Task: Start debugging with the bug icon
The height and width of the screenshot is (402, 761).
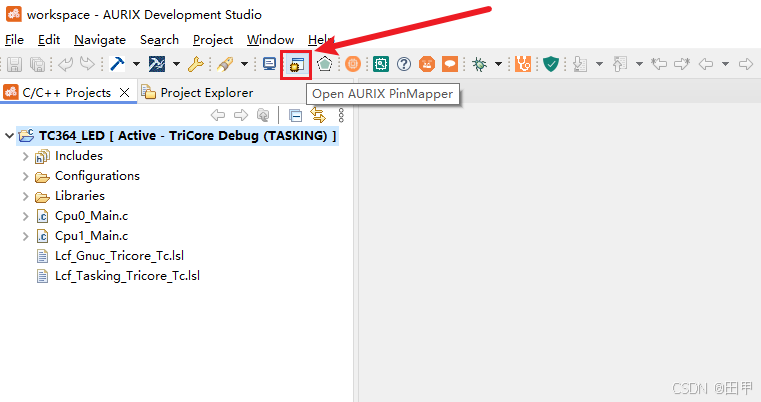Action: coord(480,64)
